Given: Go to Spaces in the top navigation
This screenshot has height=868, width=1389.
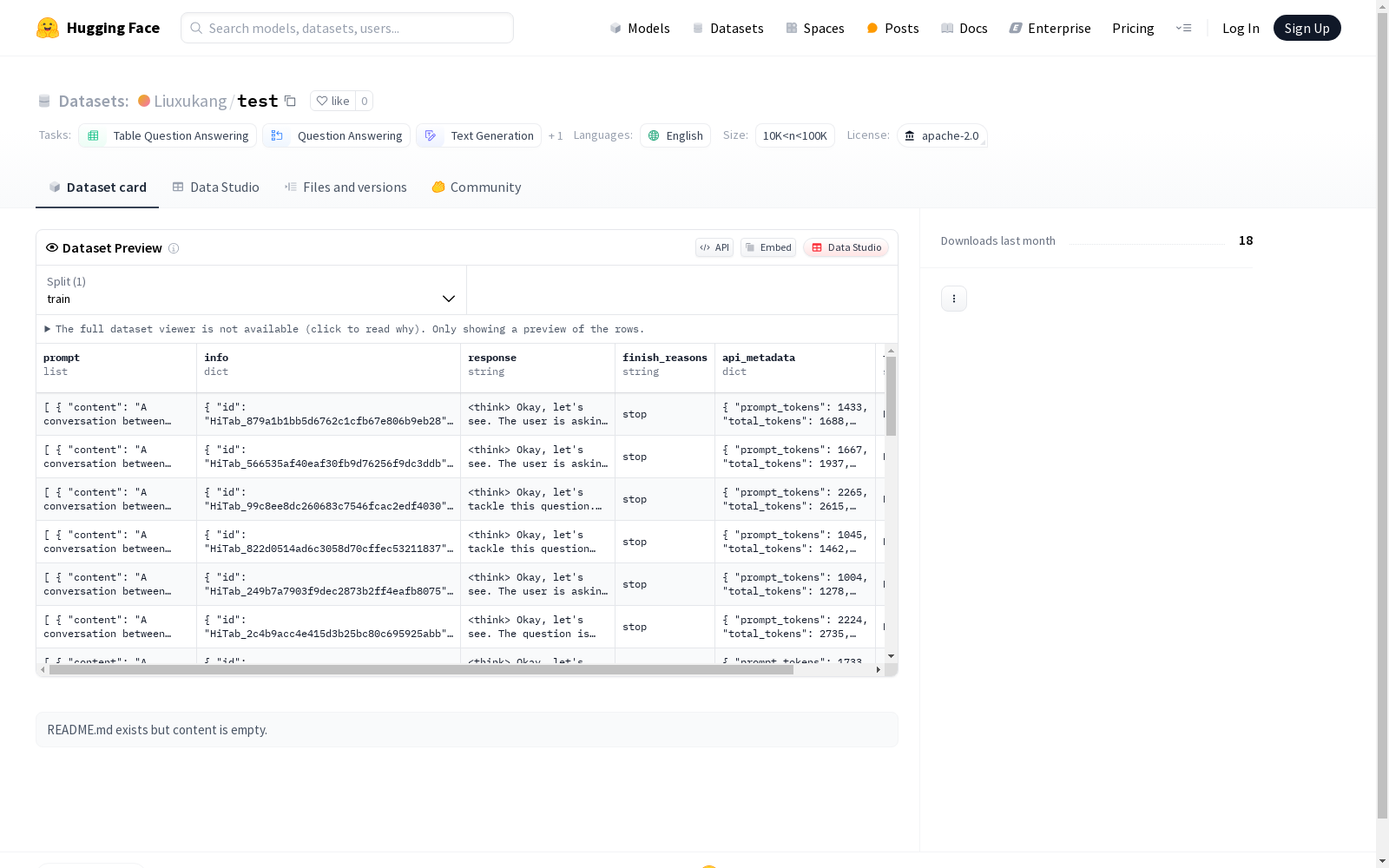Looking at the screenshot, I should click(815, 28).
